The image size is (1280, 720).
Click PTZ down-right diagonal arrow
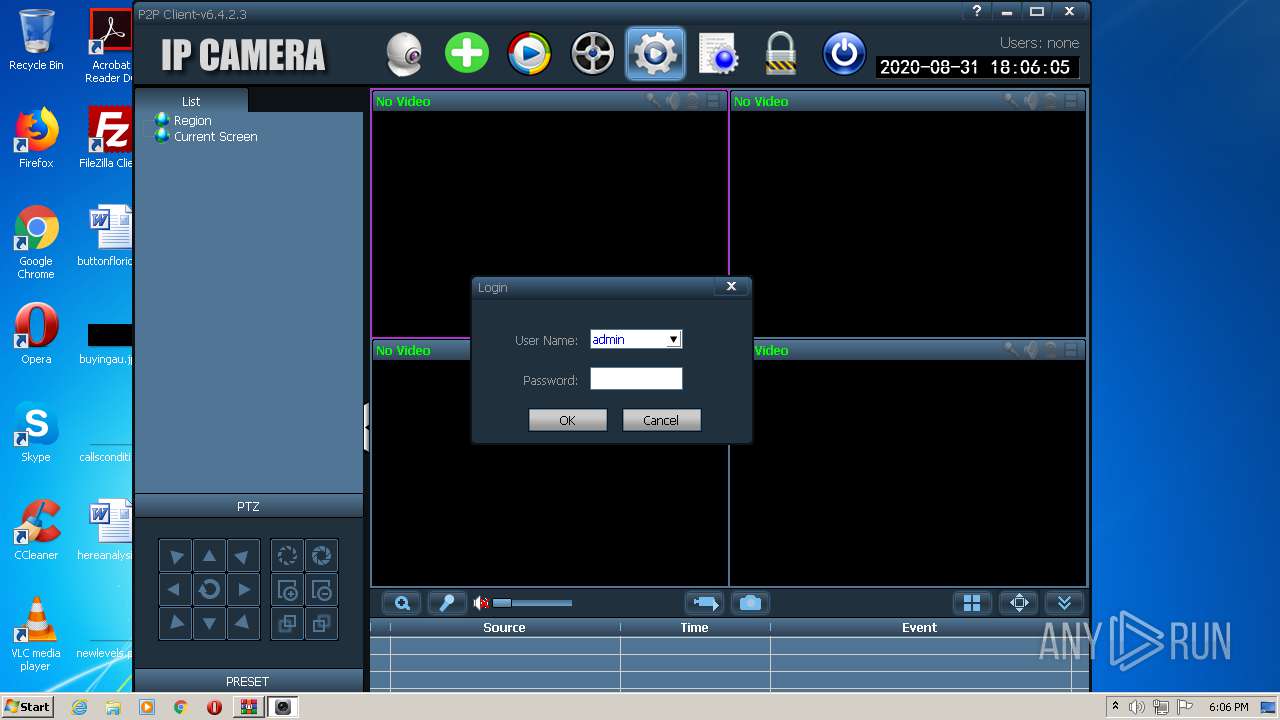point(243,624)
